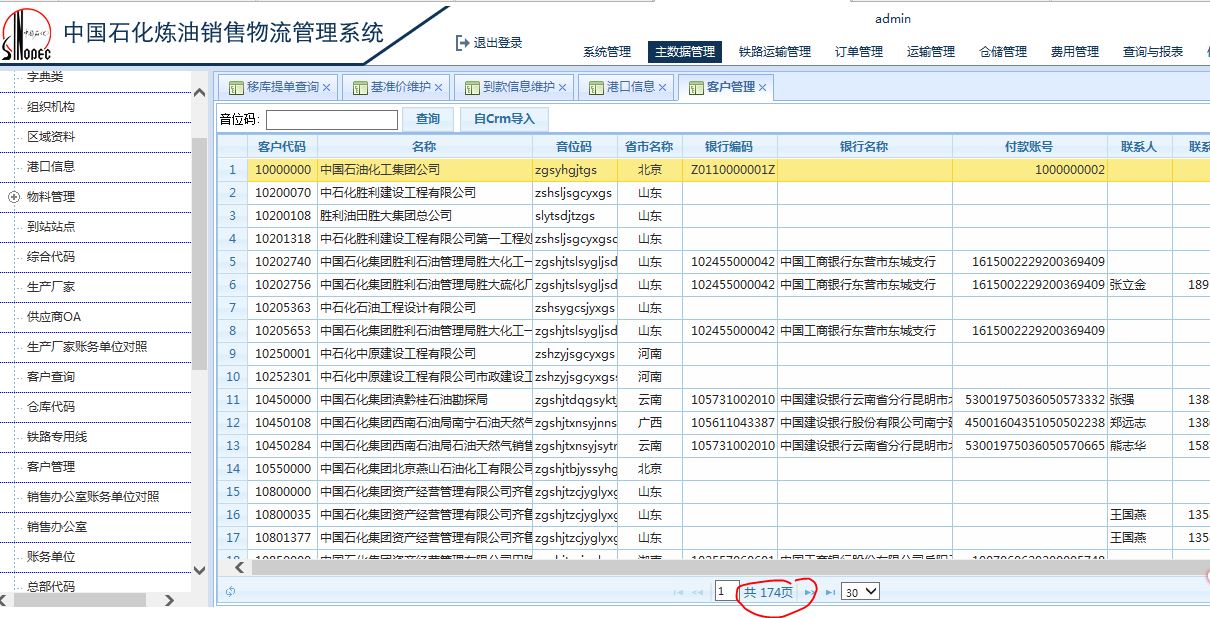Go to the previous page in the pager
Viewport: 1210px width, 618px height.
point(698,592)
